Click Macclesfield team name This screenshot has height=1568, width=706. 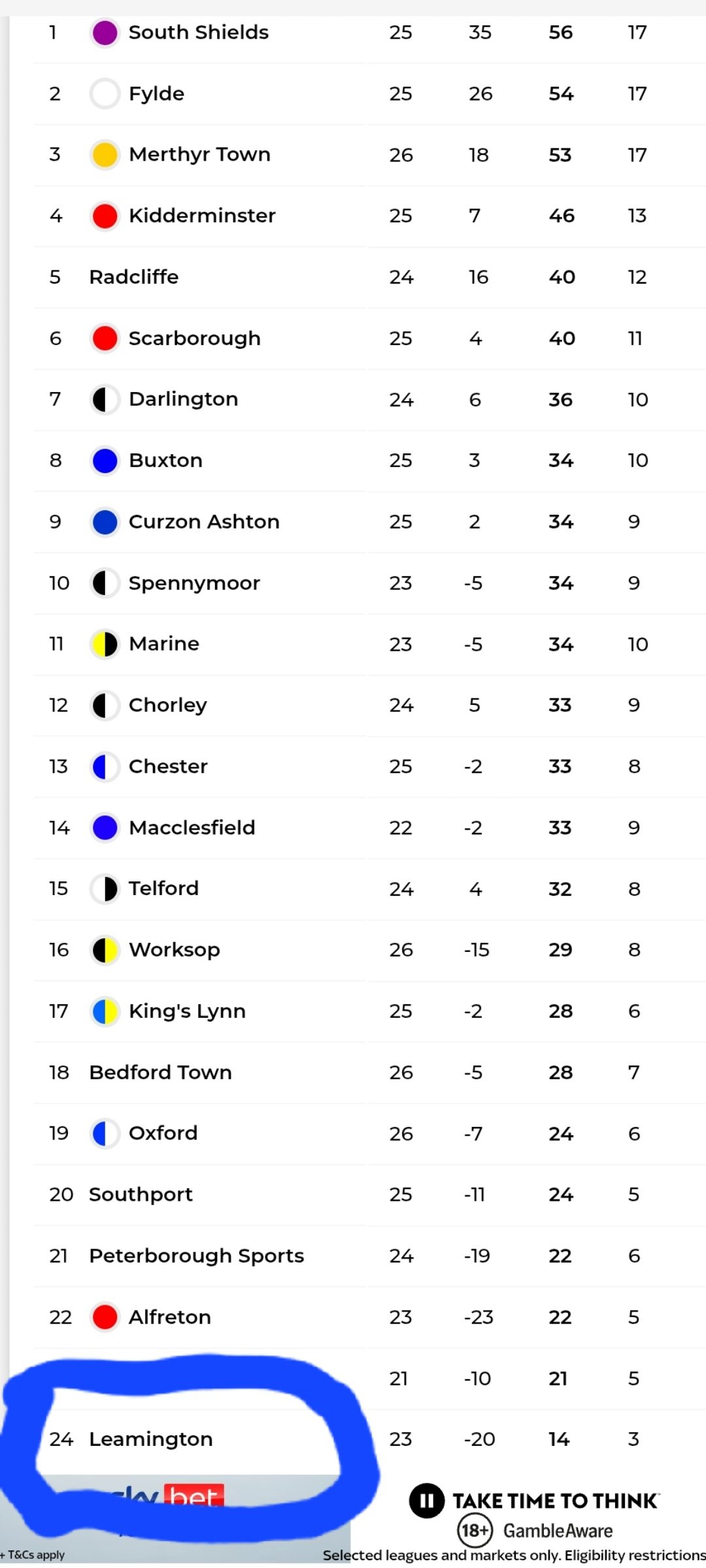click(192, 828)
